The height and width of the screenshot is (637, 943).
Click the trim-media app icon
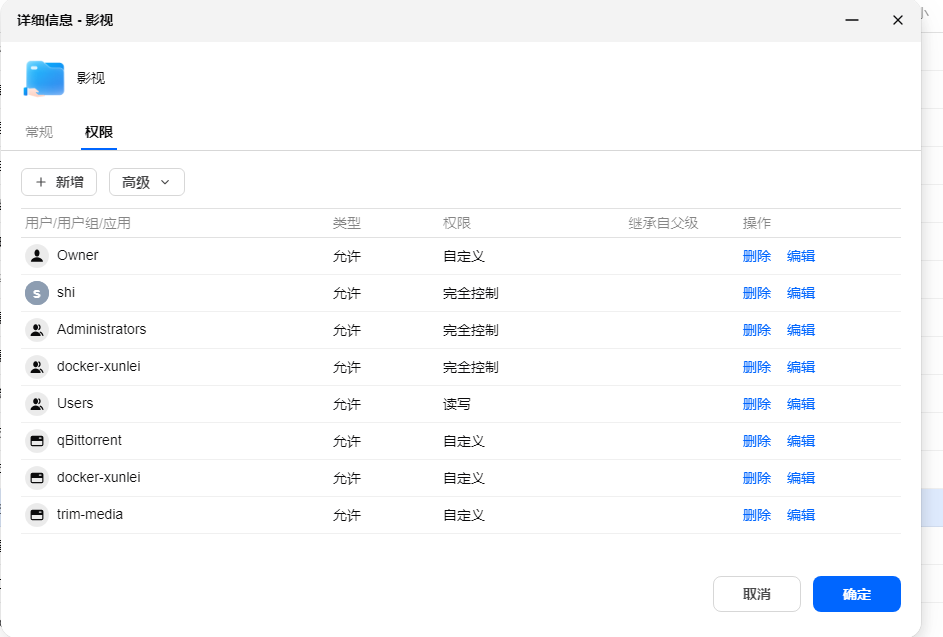click(x=37, y=515)
